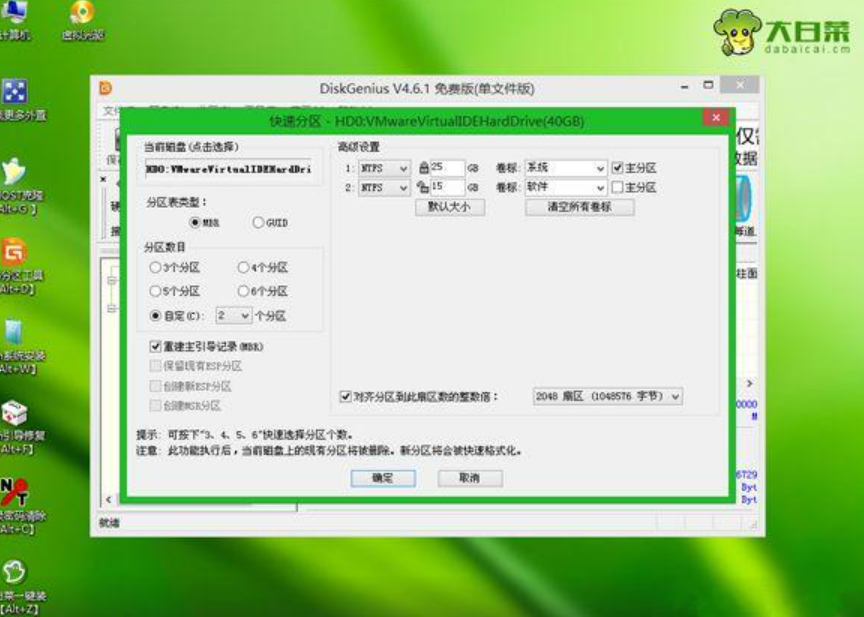Open the 引导修复 boot repair icon

coord(14,413)
